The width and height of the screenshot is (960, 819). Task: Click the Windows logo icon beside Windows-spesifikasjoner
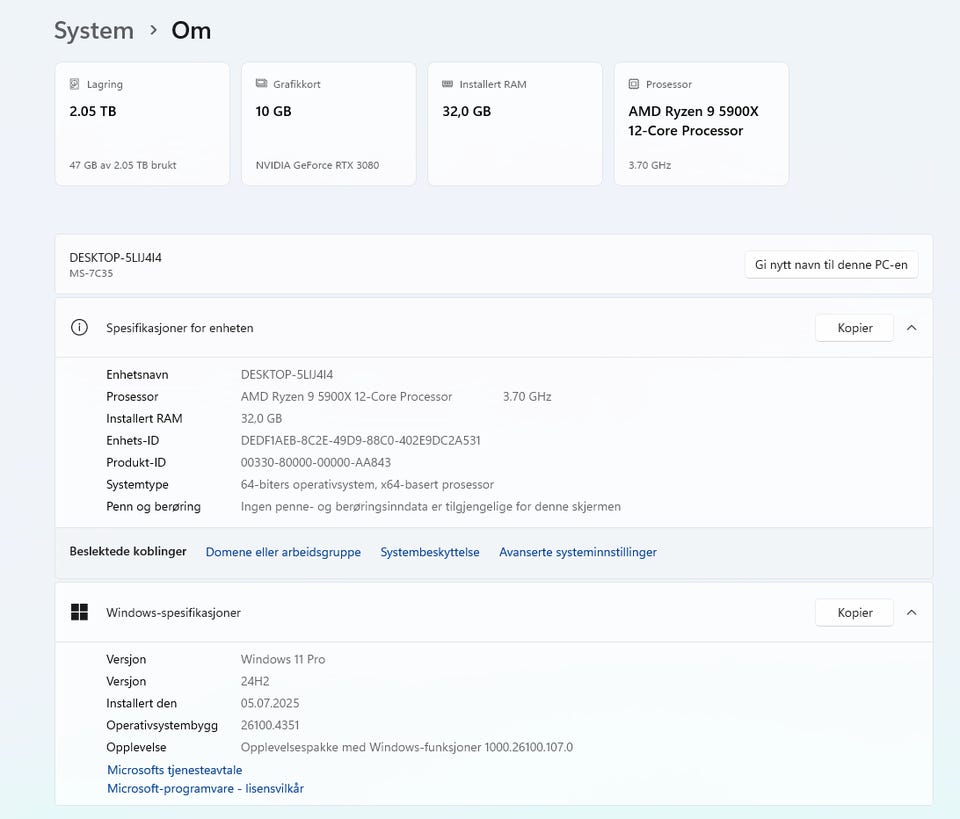80,613
